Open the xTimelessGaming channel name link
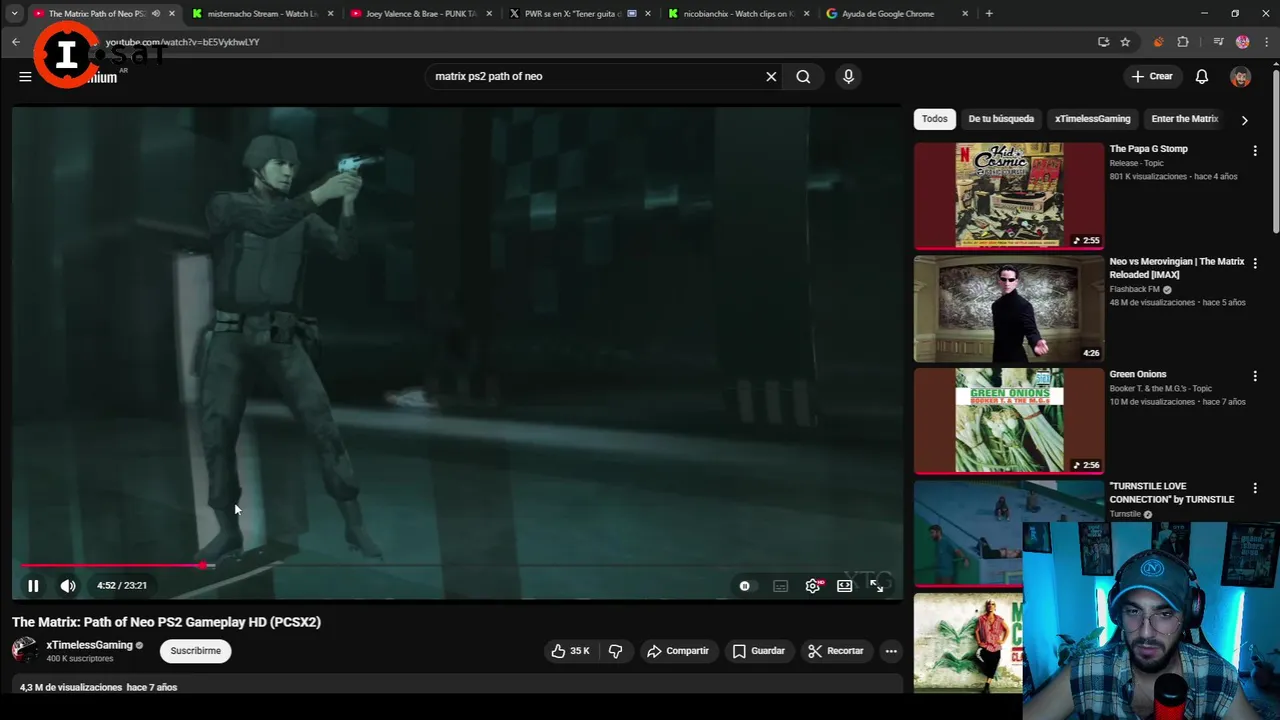 click(x=89, y=645)
